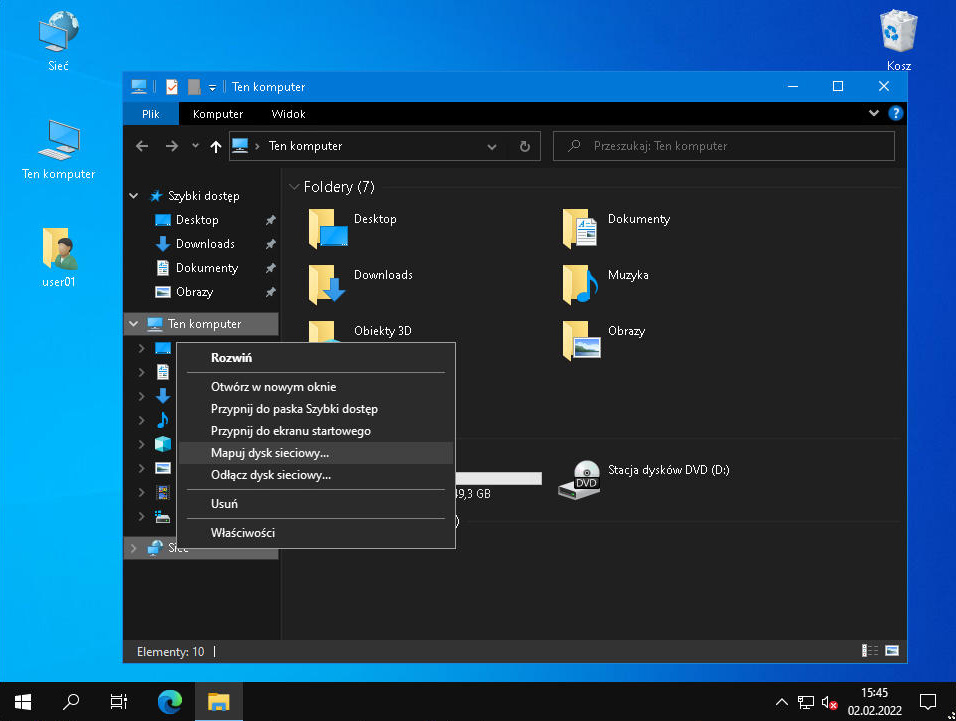Open the DVD drive (D:) icon

coord(585,479)
